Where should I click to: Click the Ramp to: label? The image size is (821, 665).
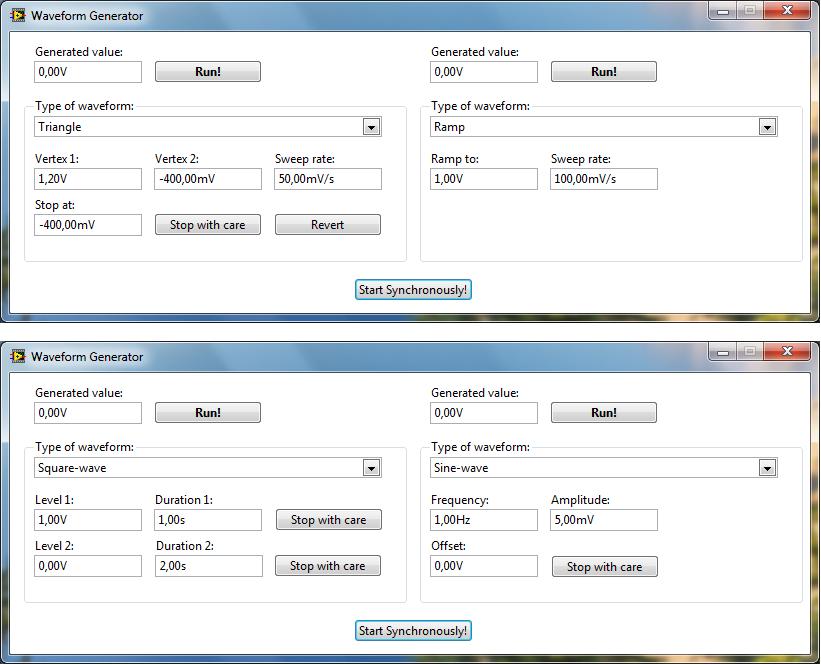tap(454, 159)
